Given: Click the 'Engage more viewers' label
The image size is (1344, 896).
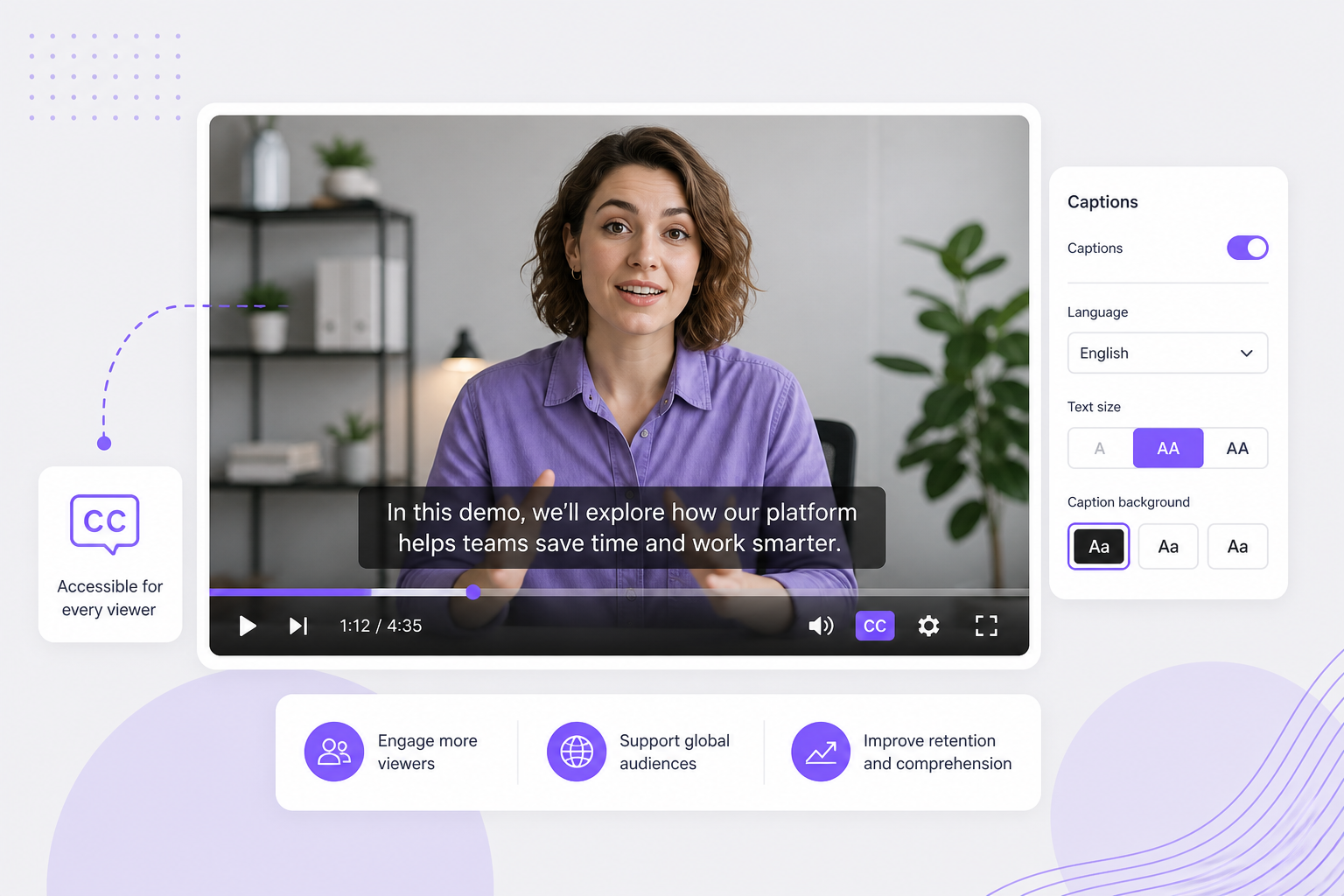Looking at the screenshot, I should 428,752.
